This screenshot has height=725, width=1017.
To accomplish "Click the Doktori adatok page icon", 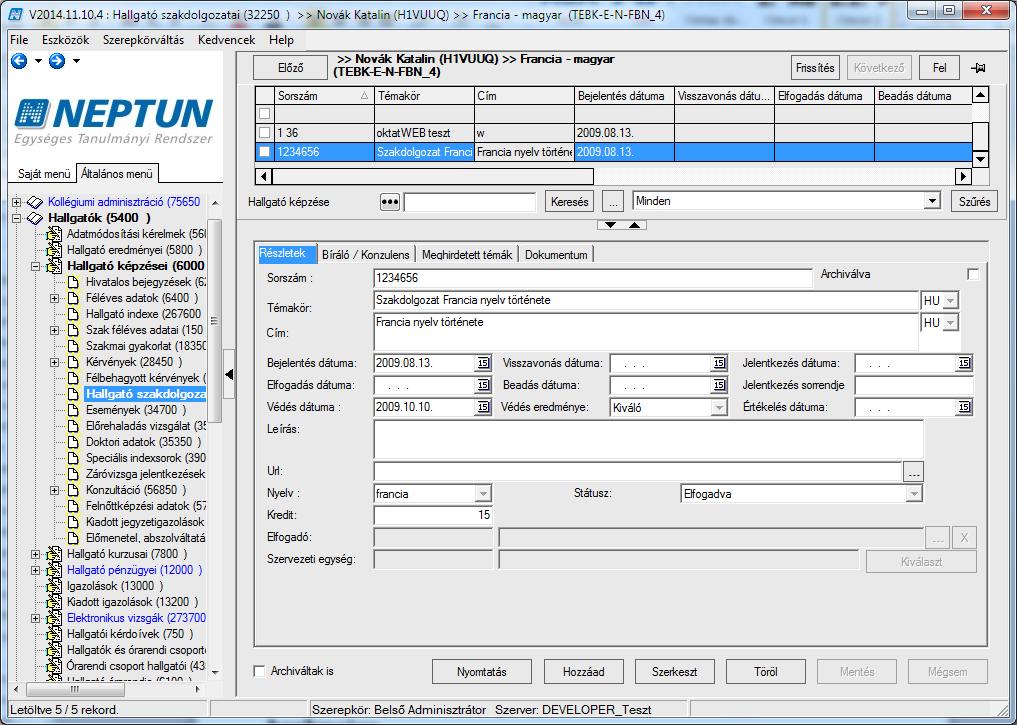I will [x=73, y=442].
